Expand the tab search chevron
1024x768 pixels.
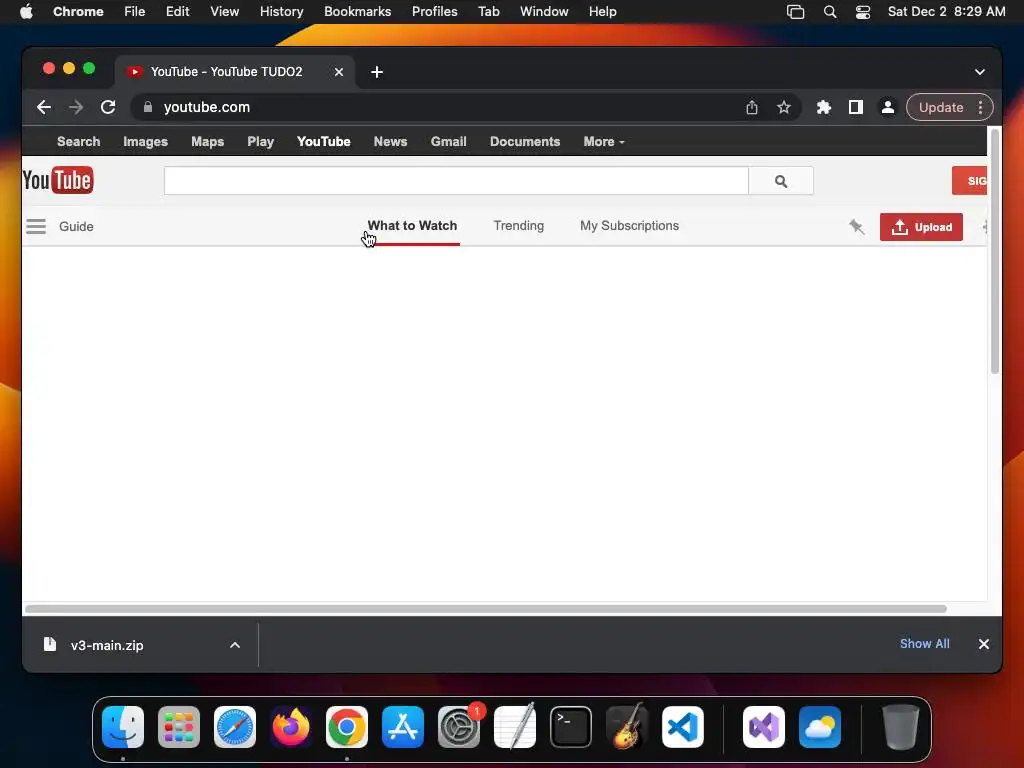tap(980, 72)
